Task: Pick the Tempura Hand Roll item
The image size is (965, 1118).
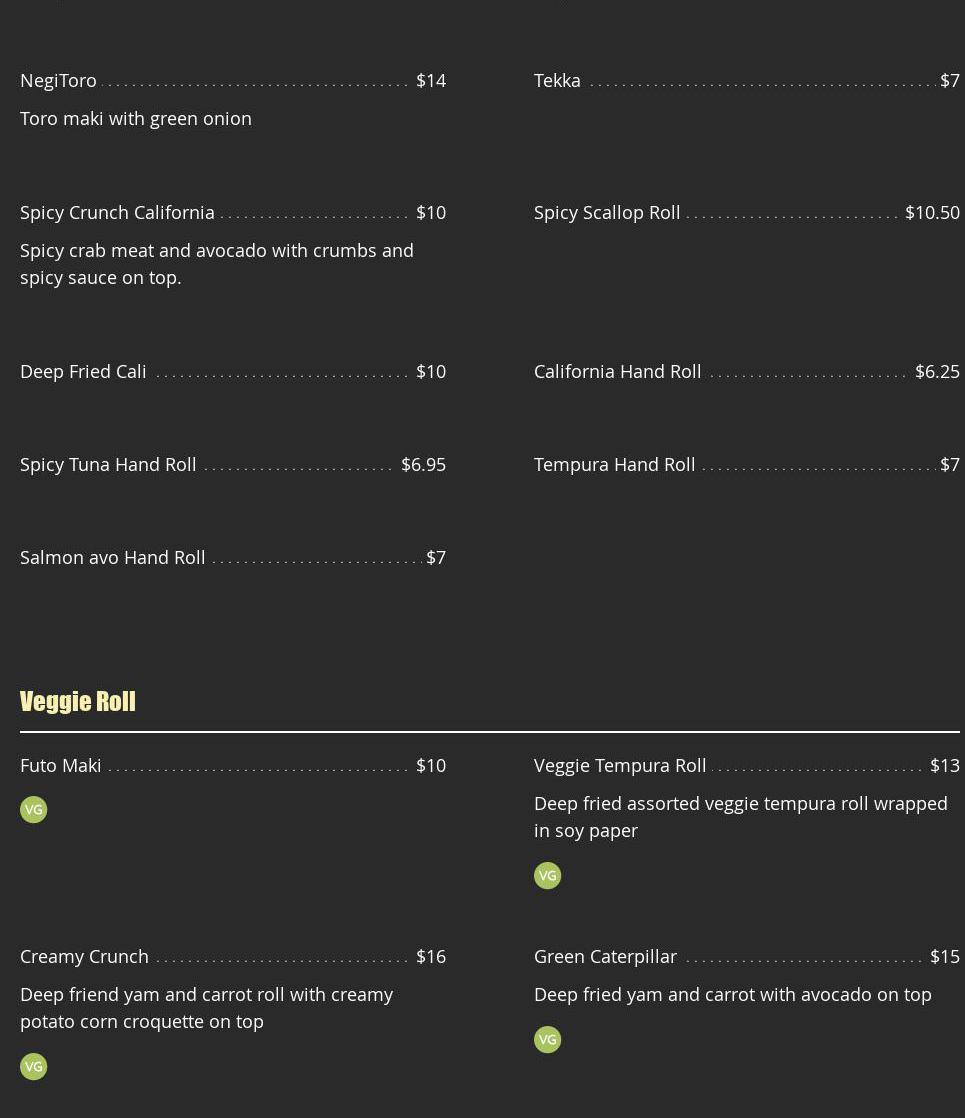Action: [x=614, y=464]
